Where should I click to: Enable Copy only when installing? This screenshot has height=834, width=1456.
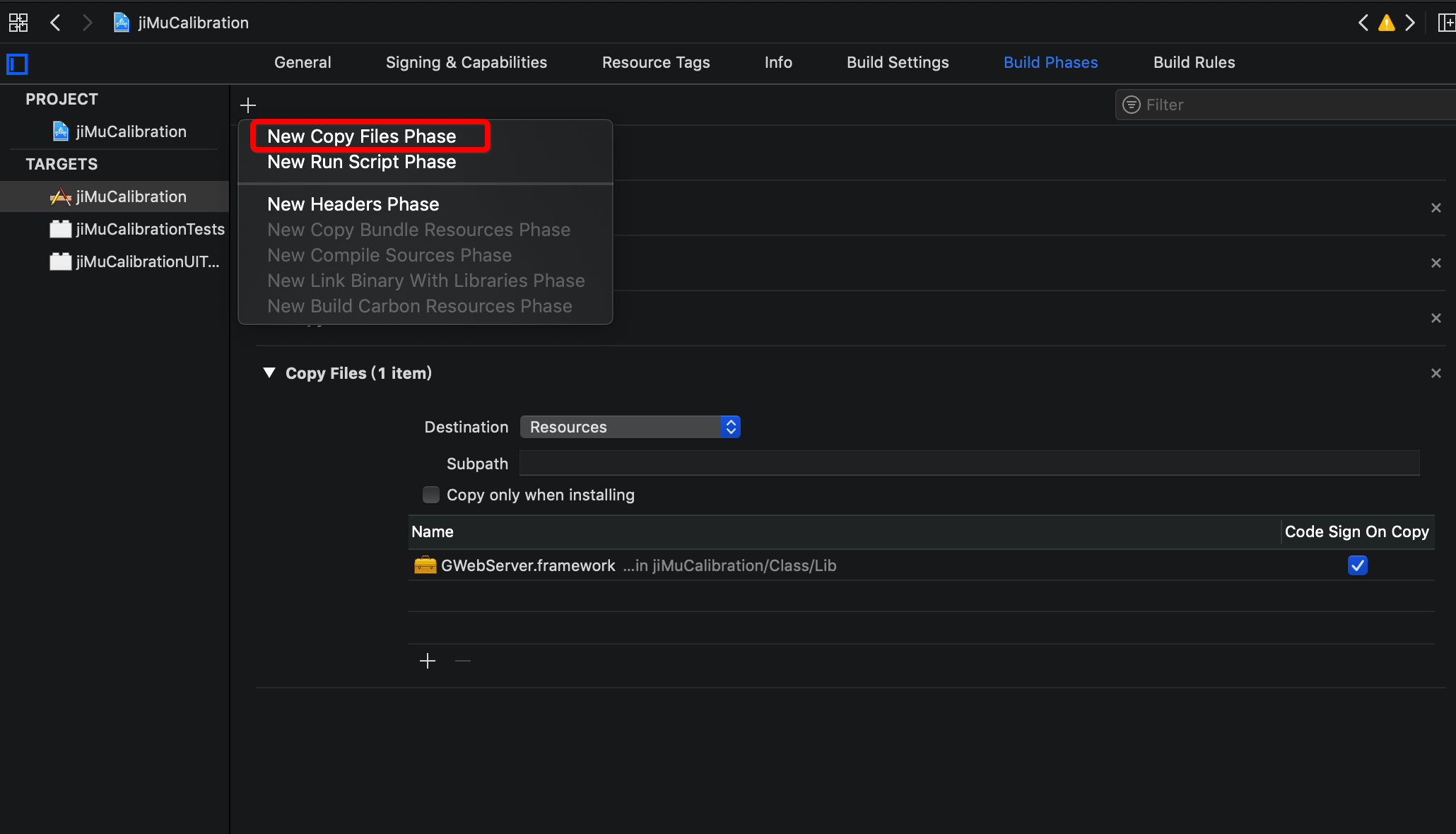(x=431, y=495)
